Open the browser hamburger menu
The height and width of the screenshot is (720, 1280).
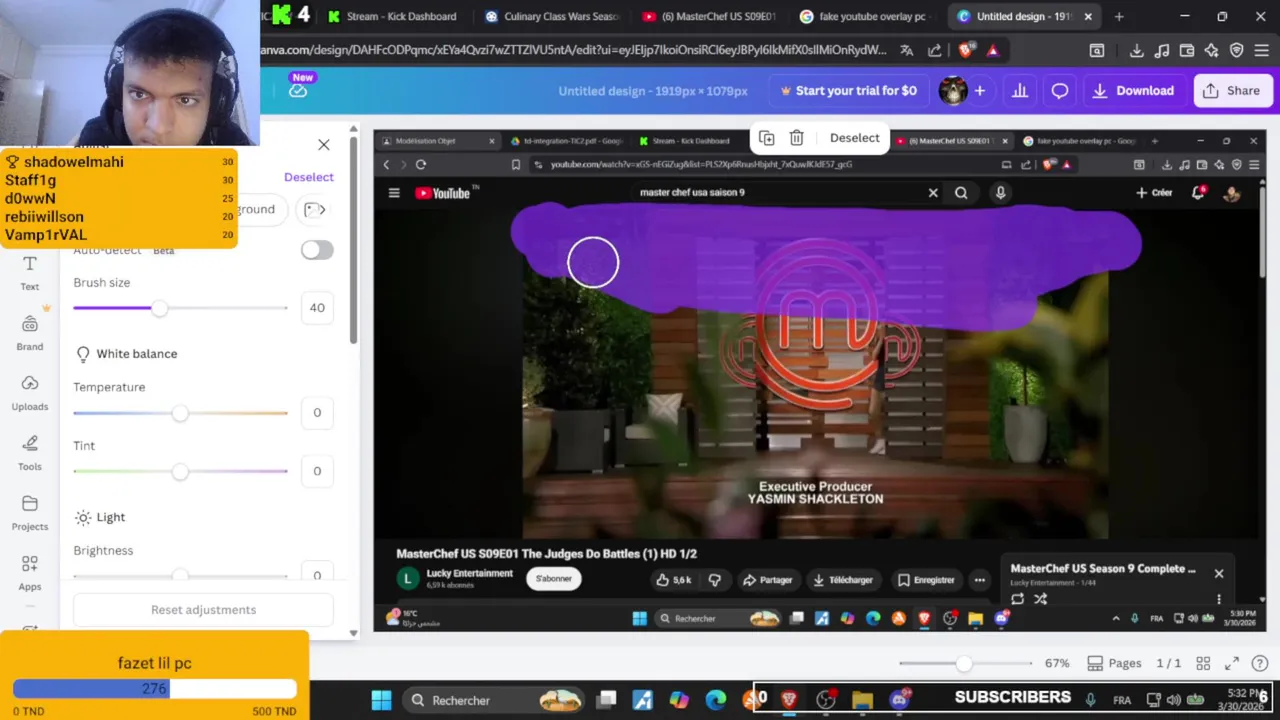1262,50
